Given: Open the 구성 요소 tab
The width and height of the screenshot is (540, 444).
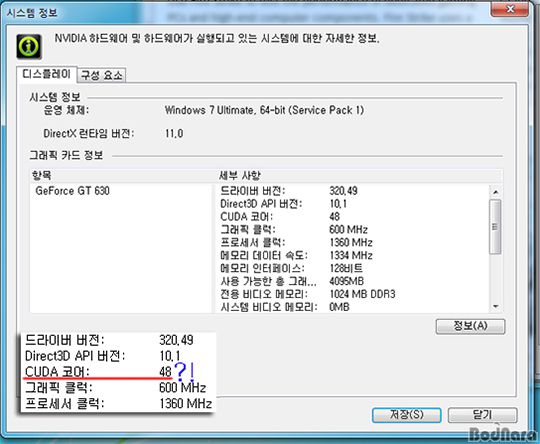Looking at the screenshot, I should tap(102, 75).
